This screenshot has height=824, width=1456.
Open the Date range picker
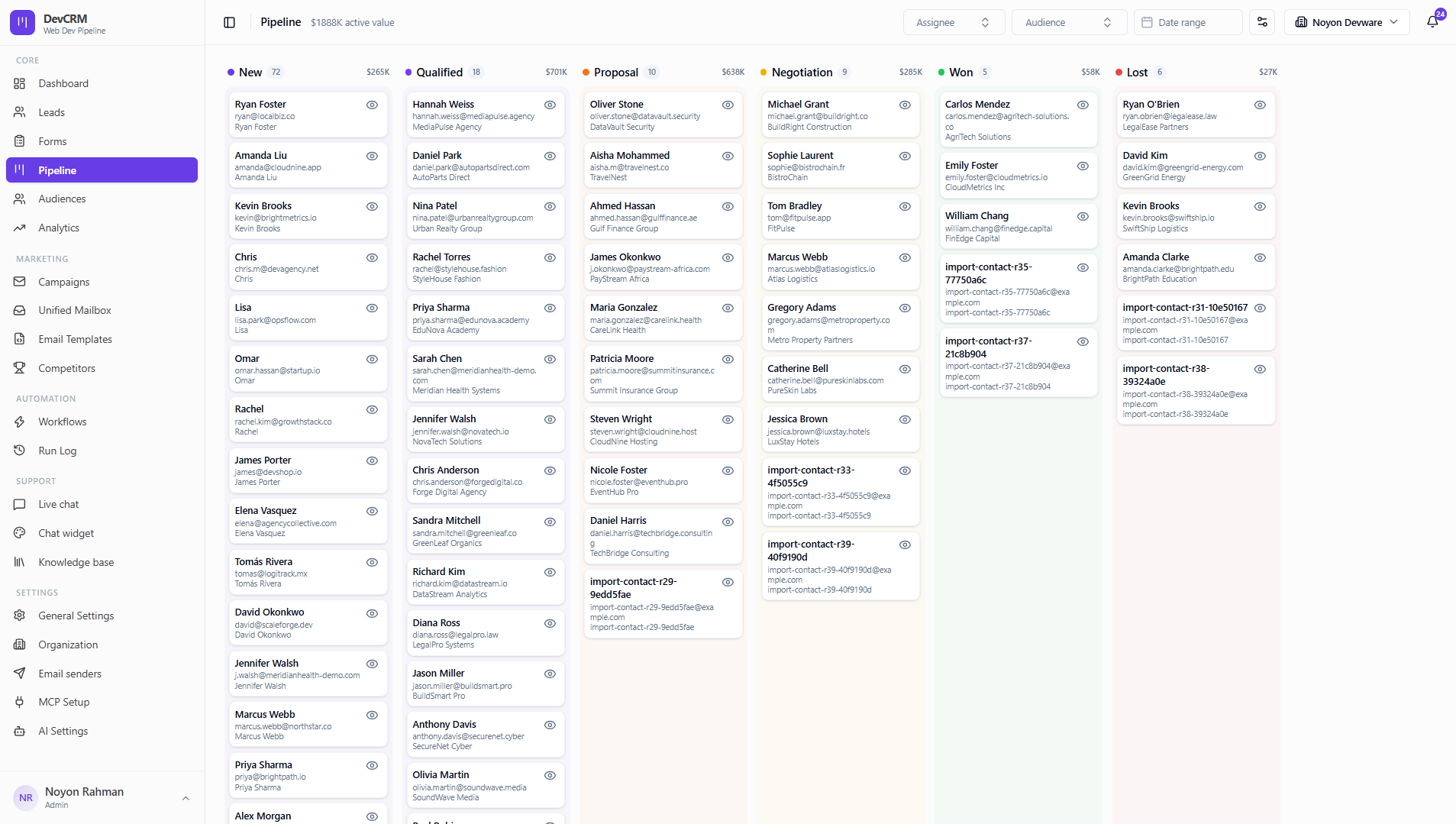(x=1188, y=22)
